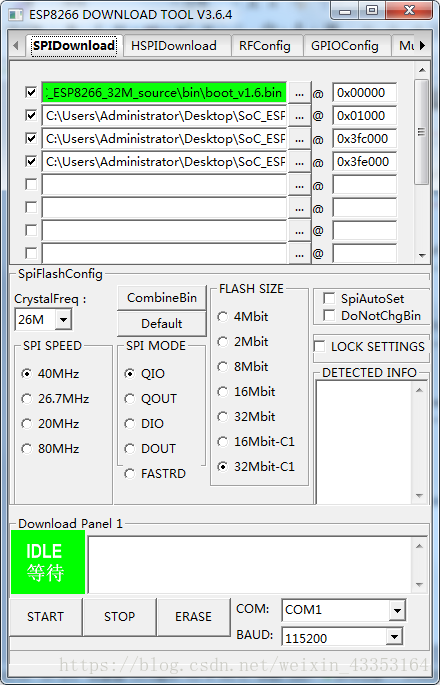Click download log scroll-up arrow
This screenshot has height=685, width=440.
click(x=419, y=546)
